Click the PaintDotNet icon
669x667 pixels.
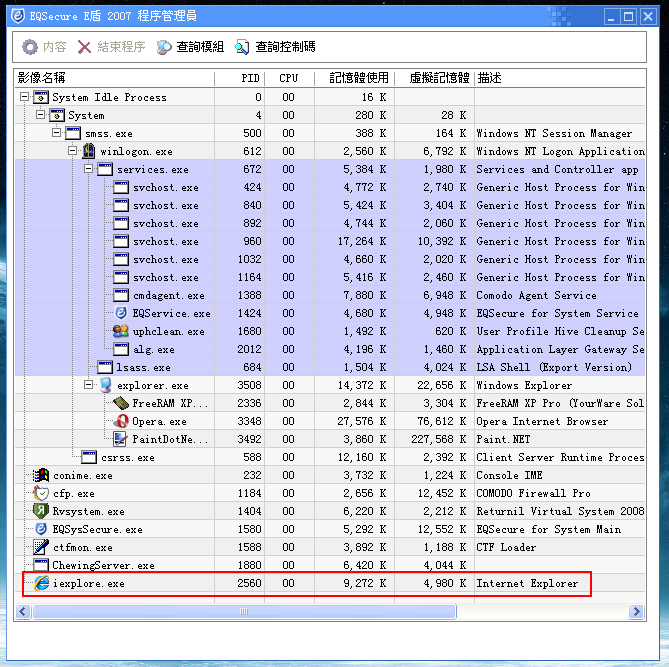pyautogui.click(x=120, y=439)
